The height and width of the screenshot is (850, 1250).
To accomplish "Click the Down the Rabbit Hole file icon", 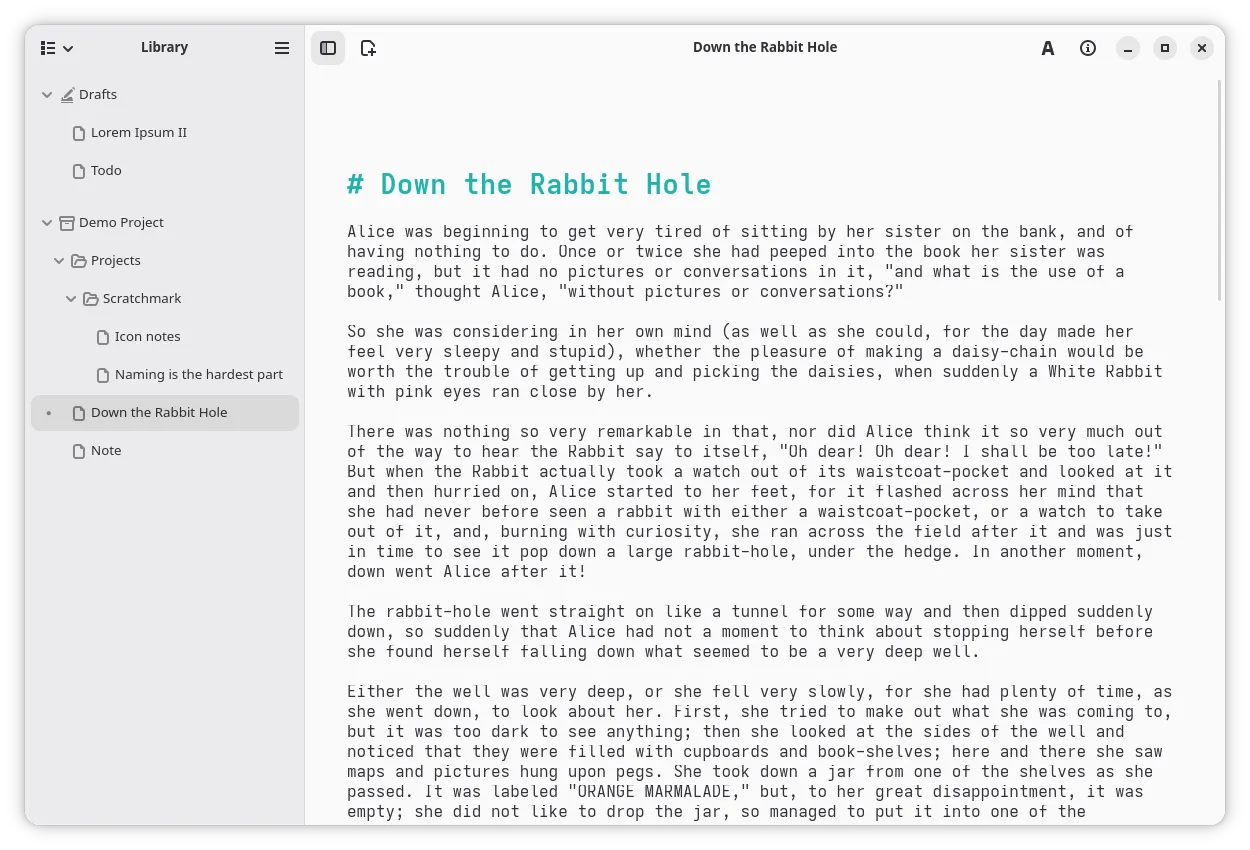I will click(x=79, y=413).
